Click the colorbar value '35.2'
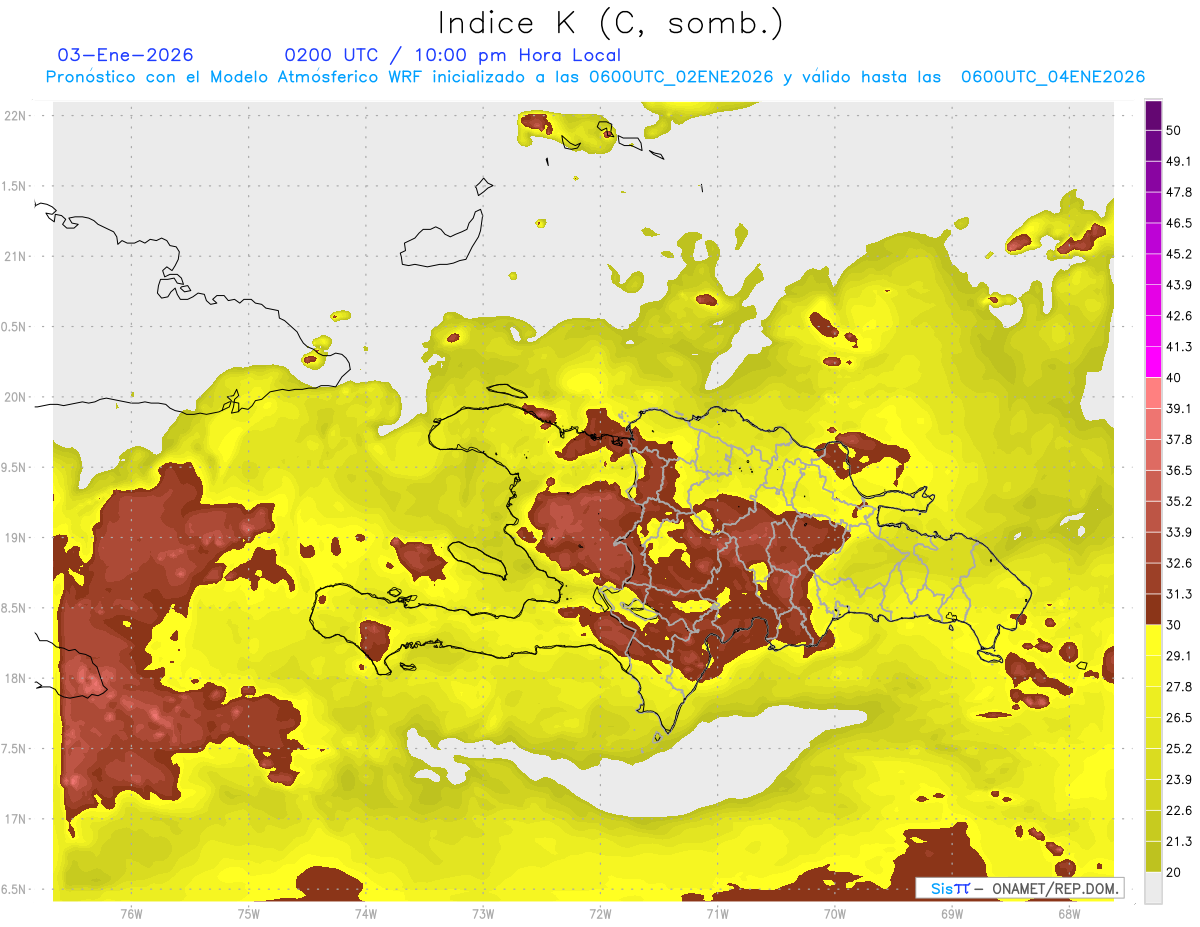The width and height of the screenshot is (1200, 927). pos(1178,501)
